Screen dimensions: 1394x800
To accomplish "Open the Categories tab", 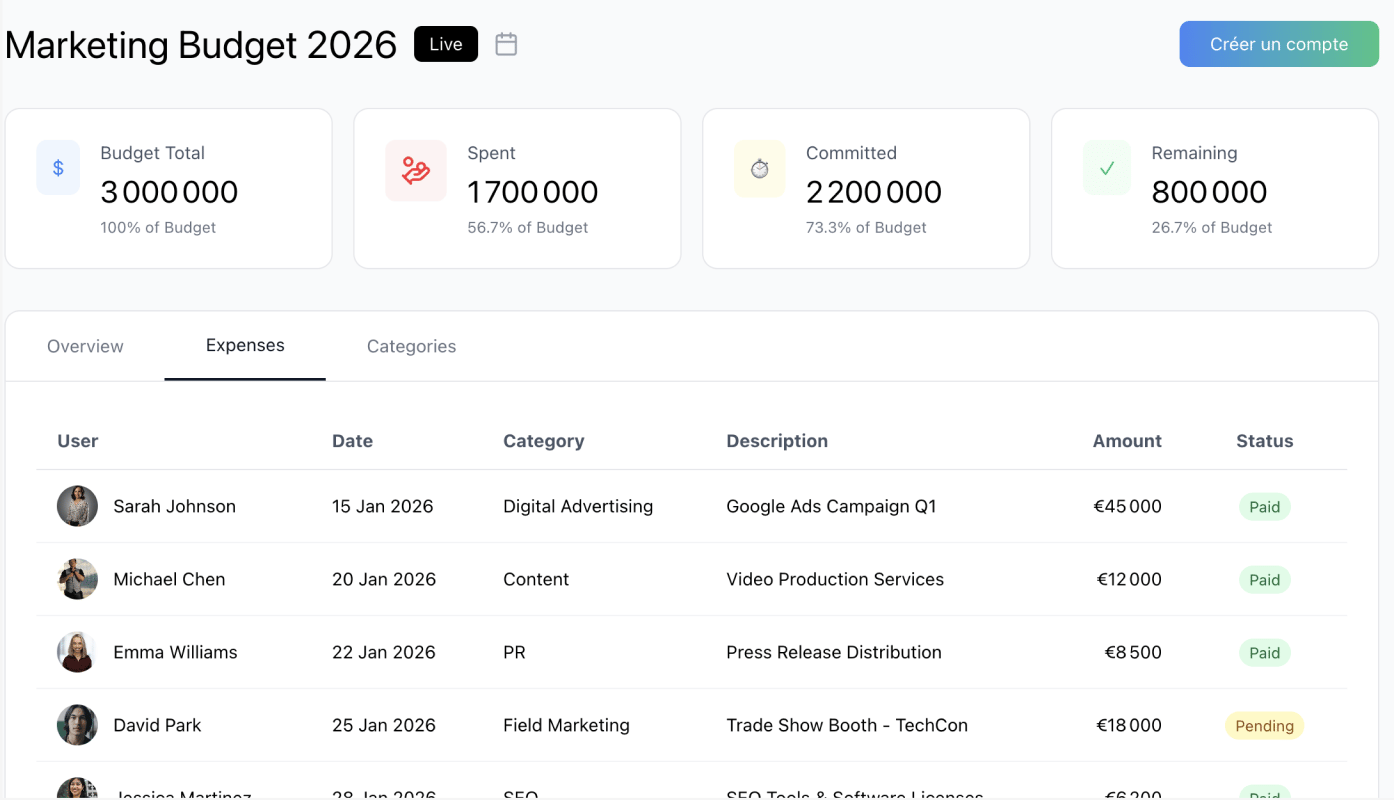I will point(411,346).
